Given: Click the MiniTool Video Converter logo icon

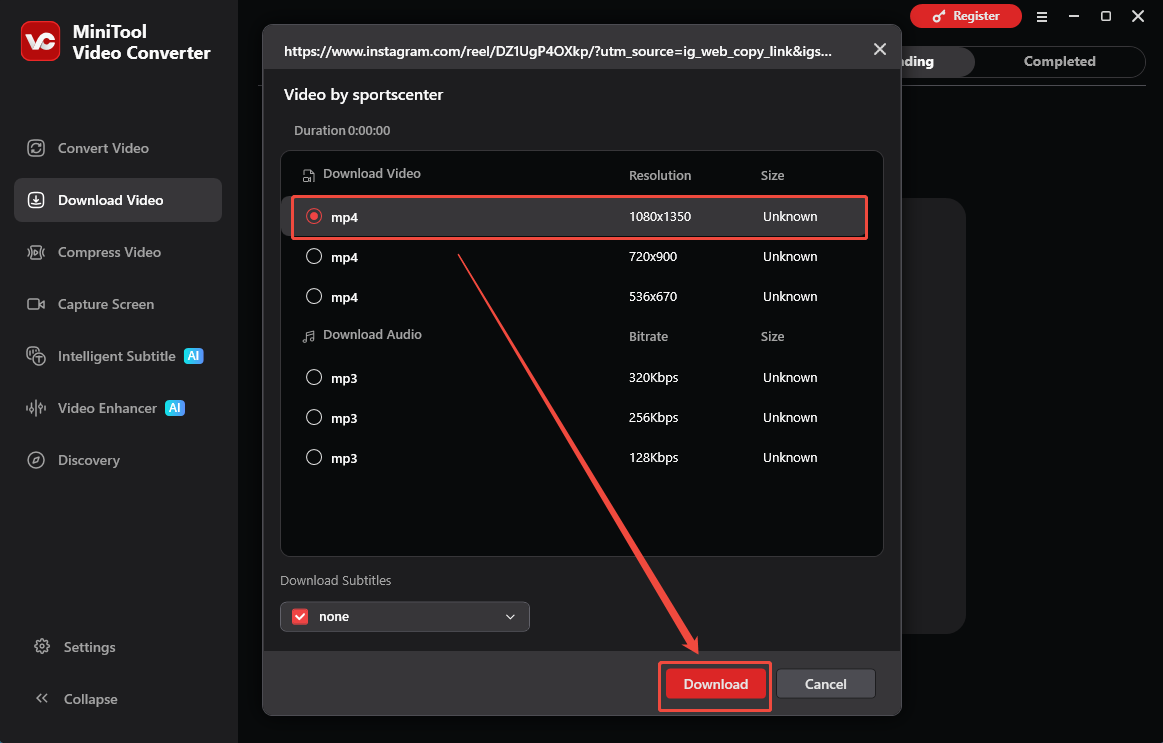Looking at the screenshot, I should coord(41,41).
